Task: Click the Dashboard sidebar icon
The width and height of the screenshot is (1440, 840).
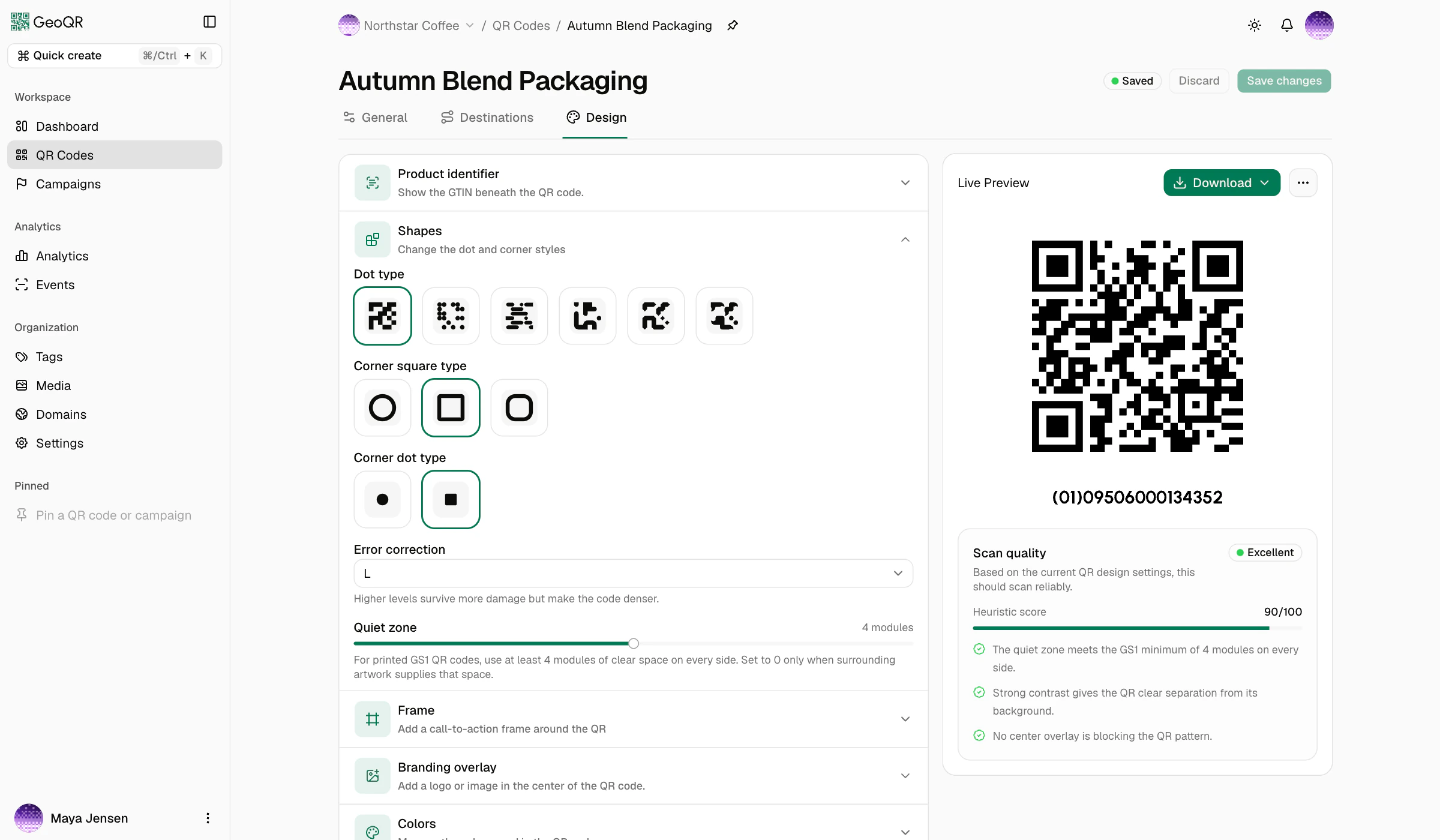Action: pos(22,126)
